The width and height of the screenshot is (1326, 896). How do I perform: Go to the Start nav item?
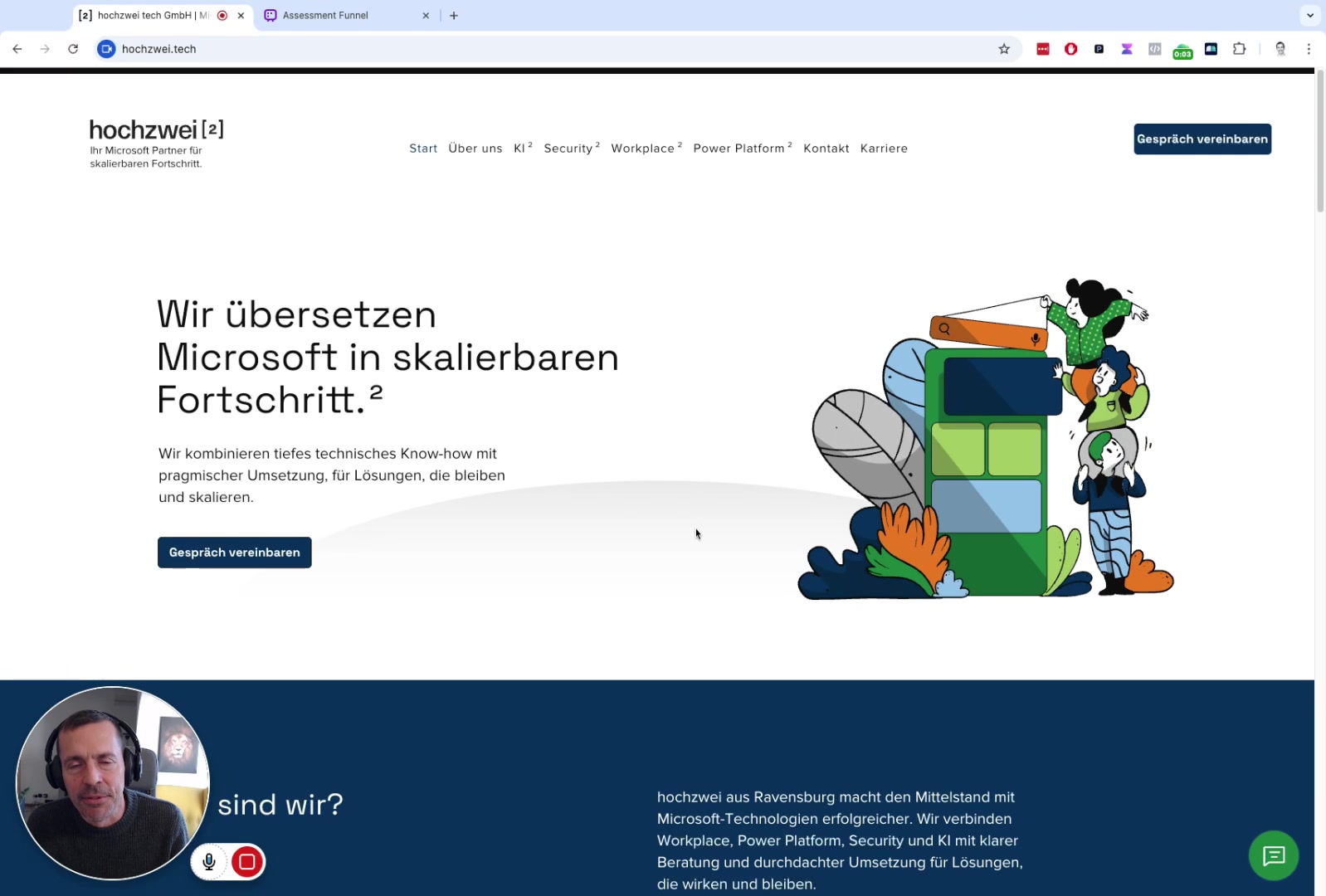(423, 149)
